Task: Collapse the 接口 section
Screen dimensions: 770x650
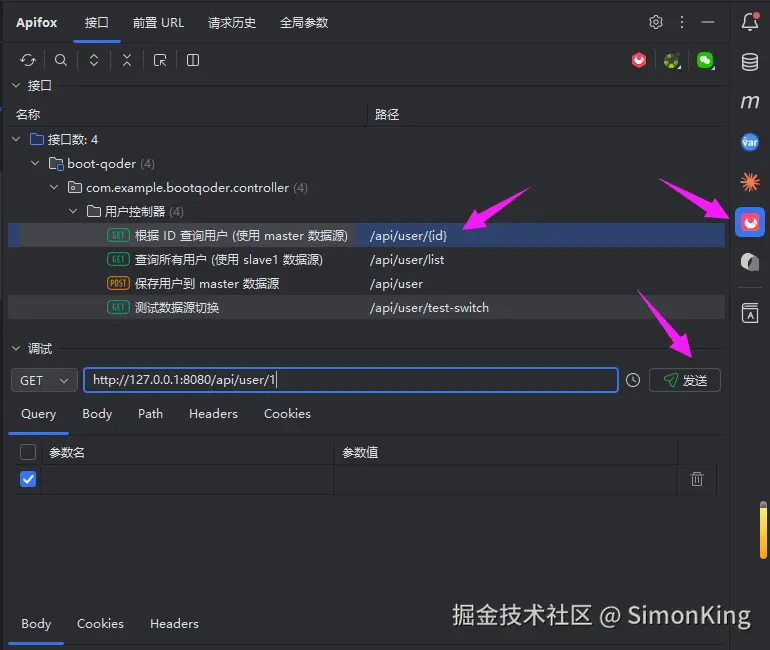Action: pos(16,85)
